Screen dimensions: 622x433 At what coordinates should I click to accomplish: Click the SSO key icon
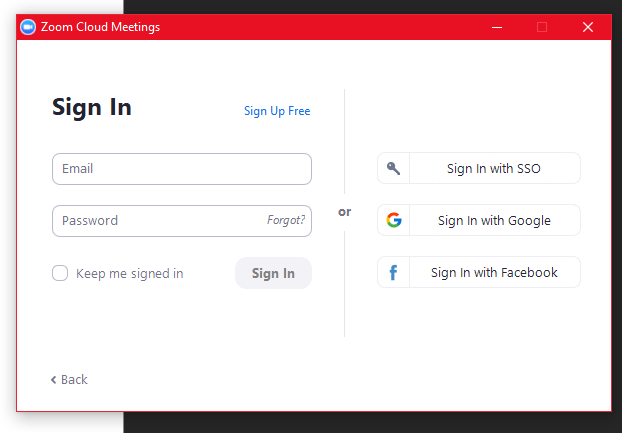click(x=393, y=168)
